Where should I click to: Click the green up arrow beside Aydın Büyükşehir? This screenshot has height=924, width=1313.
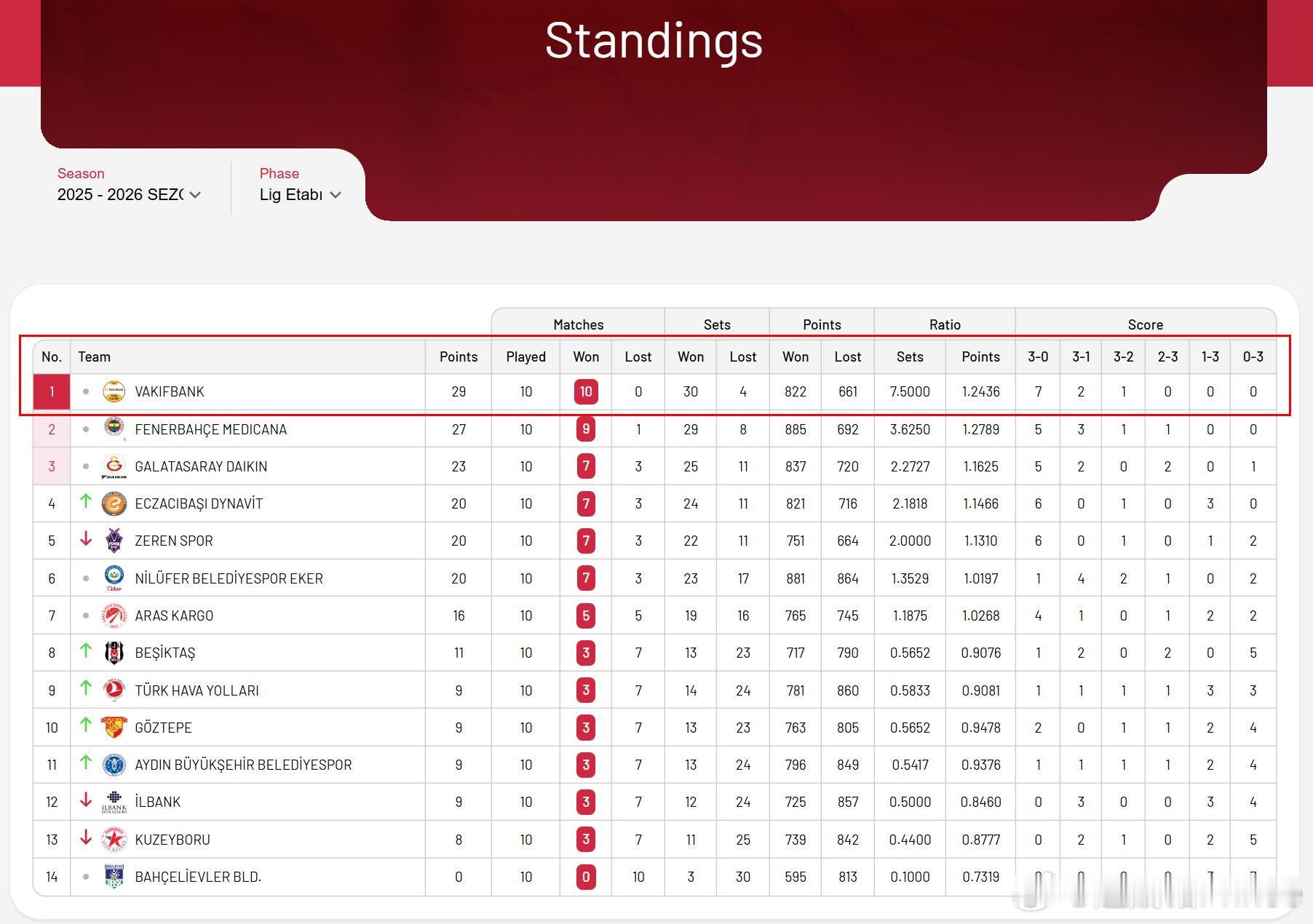(x=86, y=762)
